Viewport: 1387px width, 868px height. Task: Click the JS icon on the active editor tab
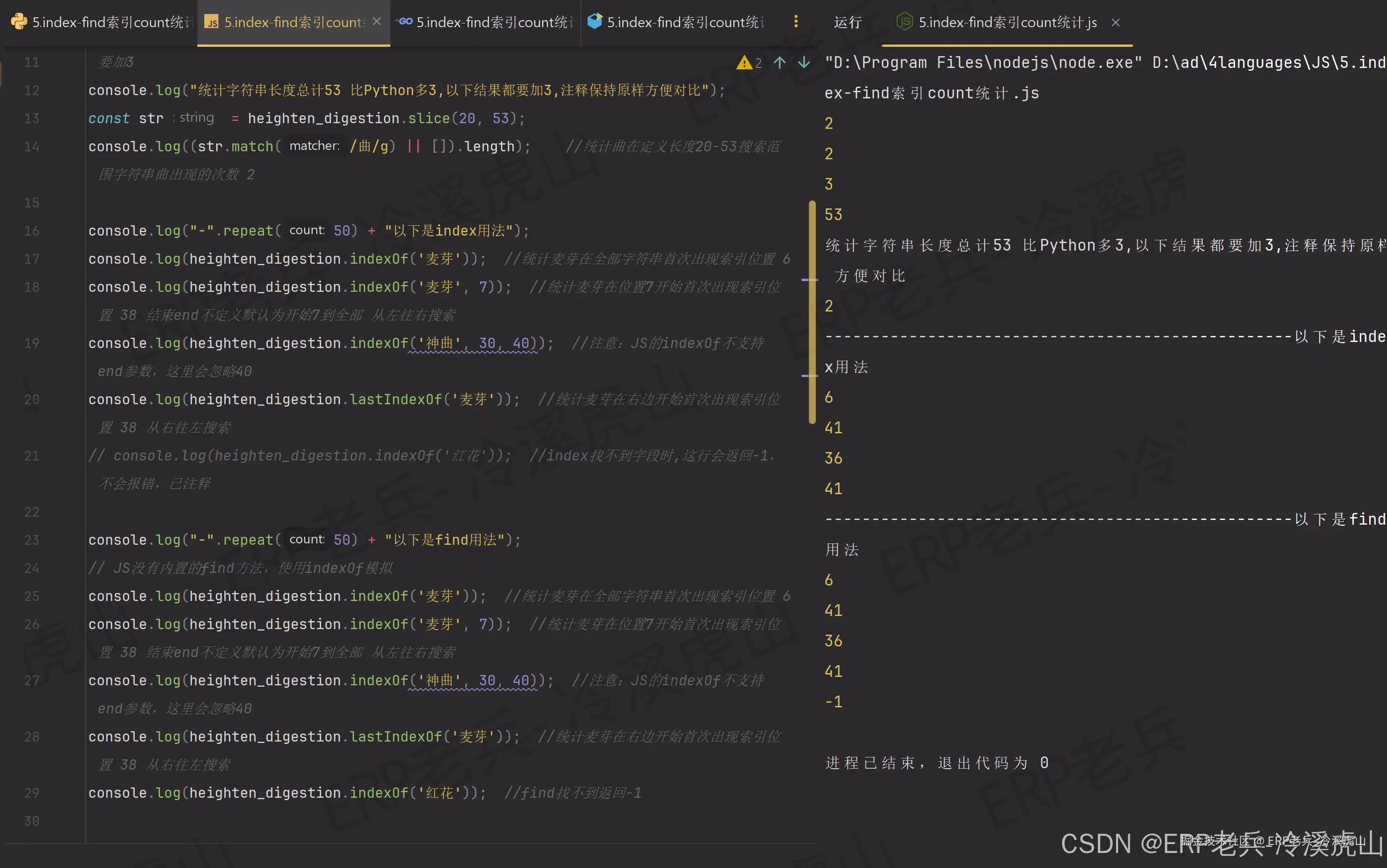pos(212,22)
